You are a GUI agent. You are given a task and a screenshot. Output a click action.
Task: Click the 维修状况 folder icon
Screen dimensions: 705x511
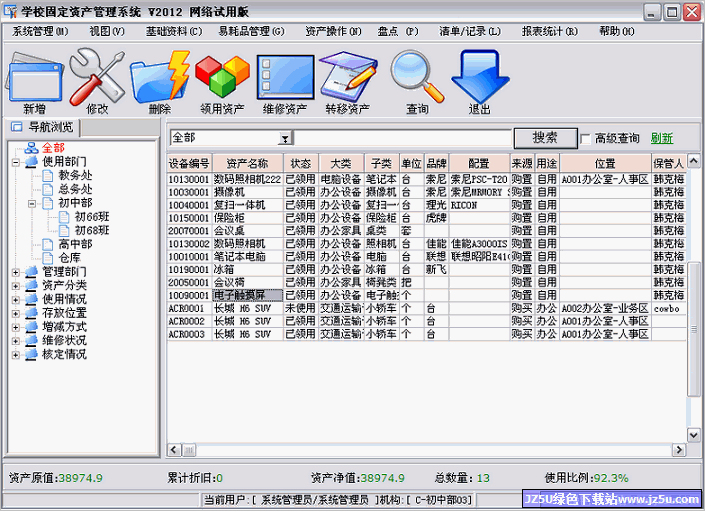click(31, 341)
